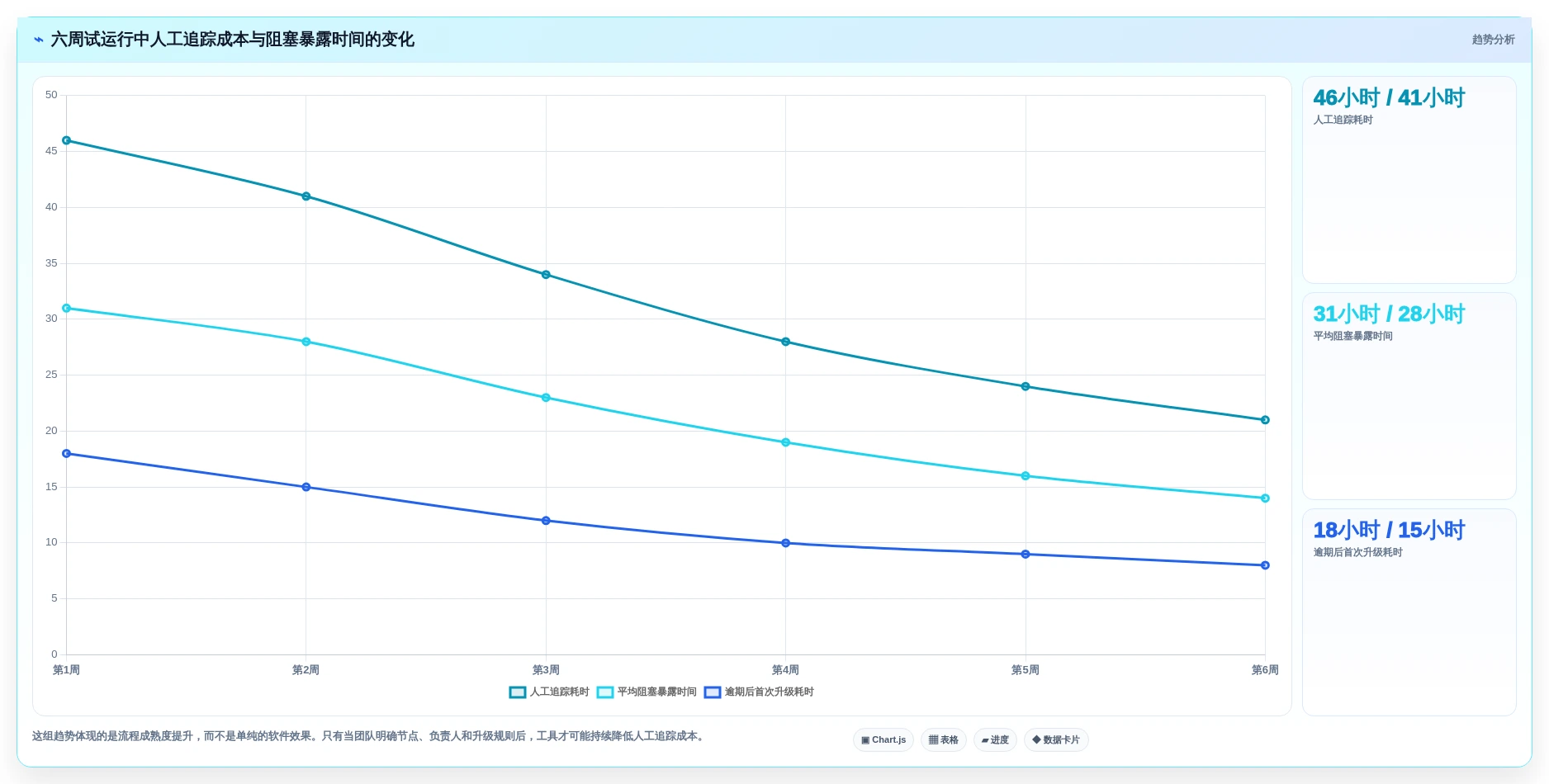The image size is (1549, 784).
Task: Click the 数据卡片 tag chip
Action: [1056, 740]
